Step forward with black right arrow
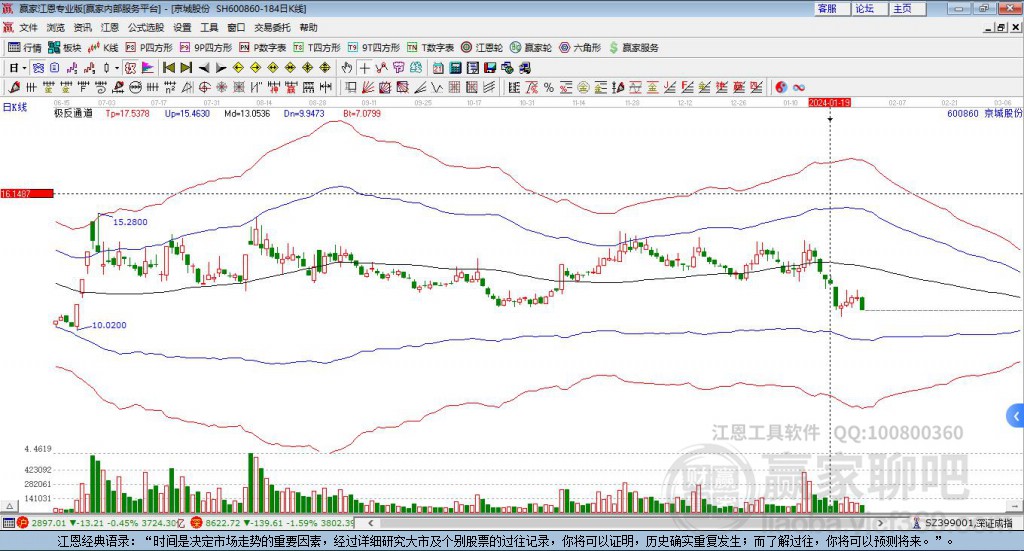The image size is (1024, 551). (221, 68)
